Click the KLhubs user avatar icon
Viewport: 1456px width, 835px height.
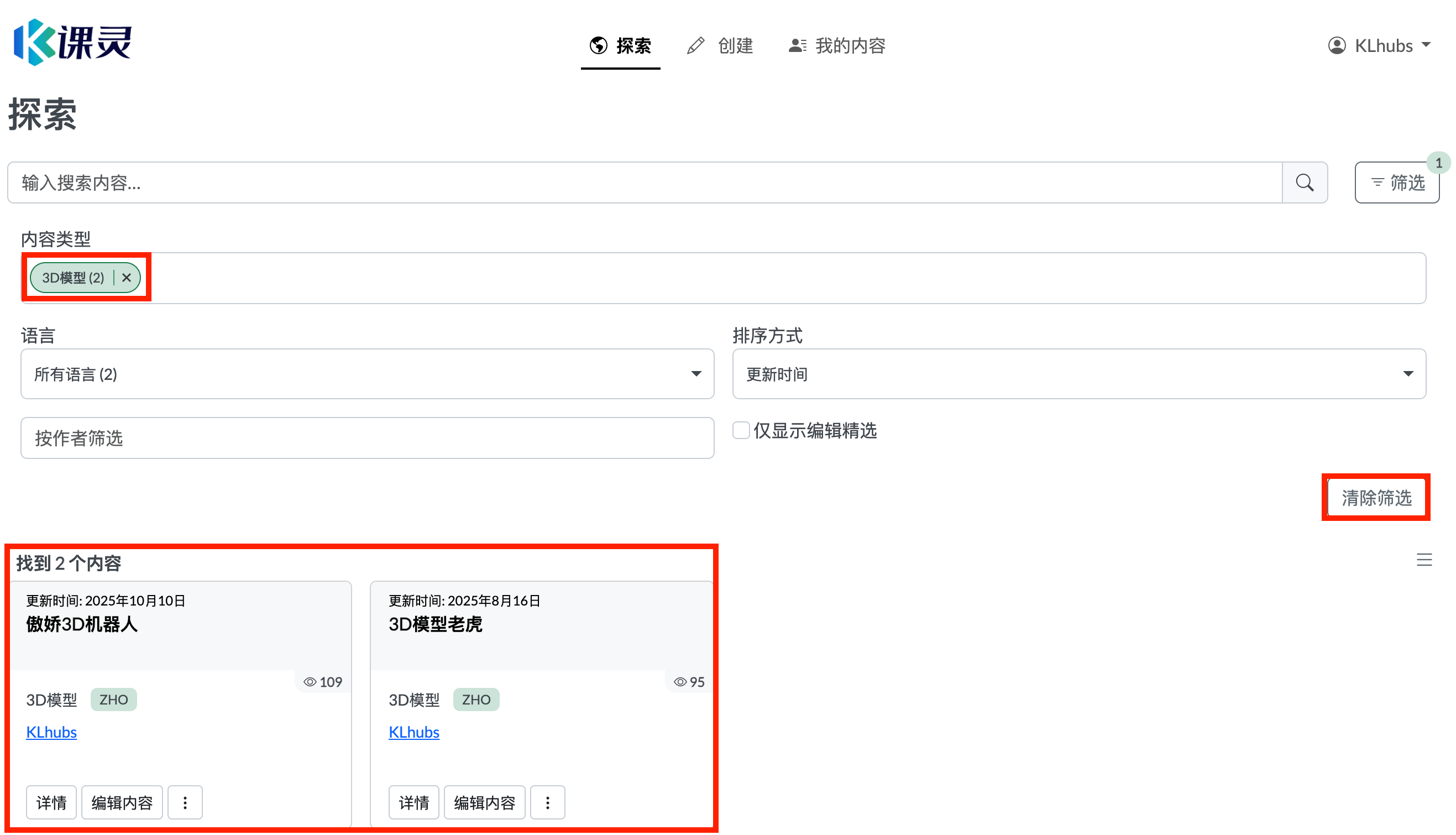point(1336,45)
